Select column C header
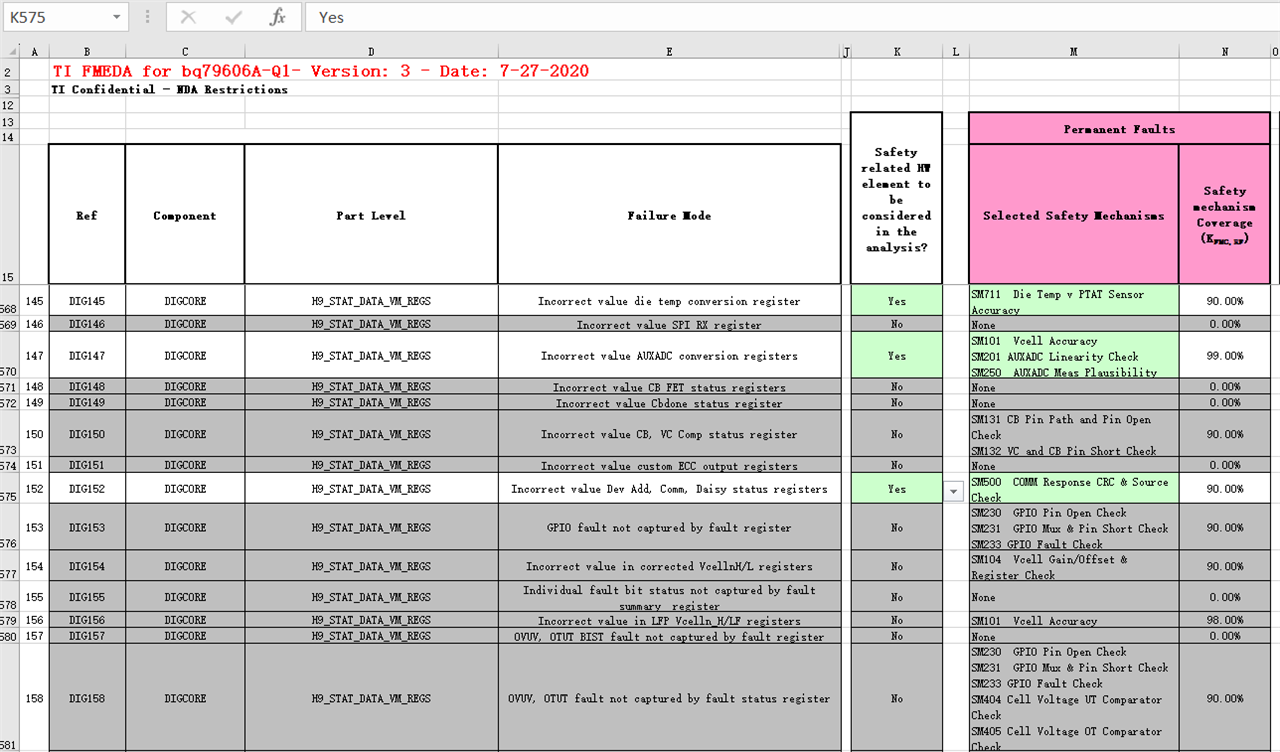This screenshot has width=1280, height=752. (x=185, y=52)
